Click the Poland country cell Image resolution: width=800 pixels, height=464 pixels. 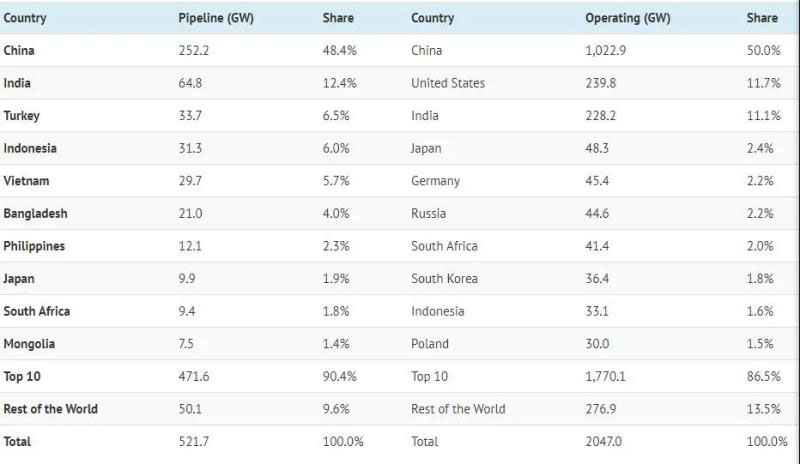430,344
